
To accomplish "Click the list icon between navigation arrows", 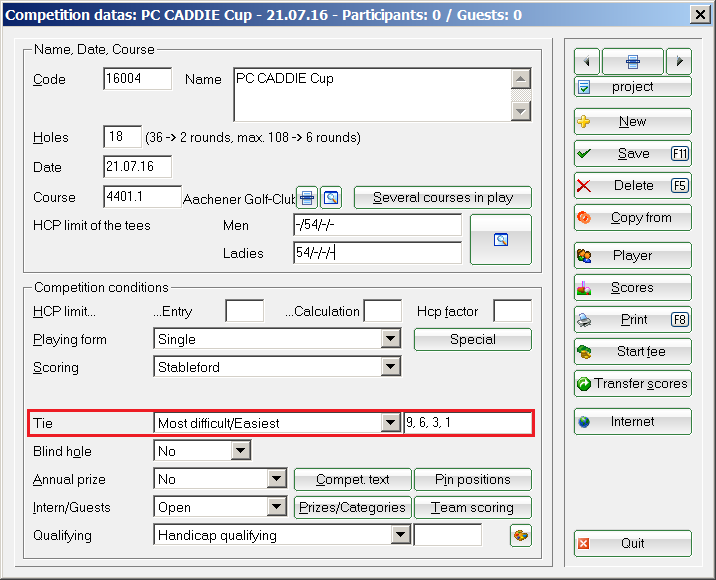I will [x=632, y=61].
